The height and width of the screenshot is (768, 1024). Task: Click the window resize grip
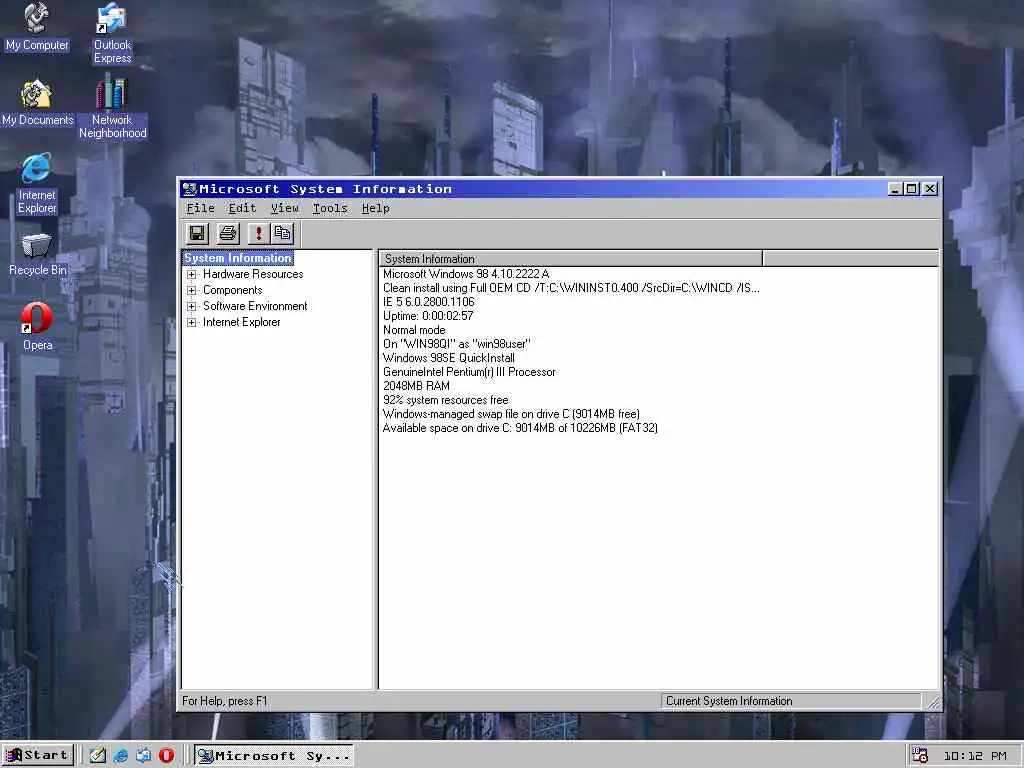click(x=933, y=702)
